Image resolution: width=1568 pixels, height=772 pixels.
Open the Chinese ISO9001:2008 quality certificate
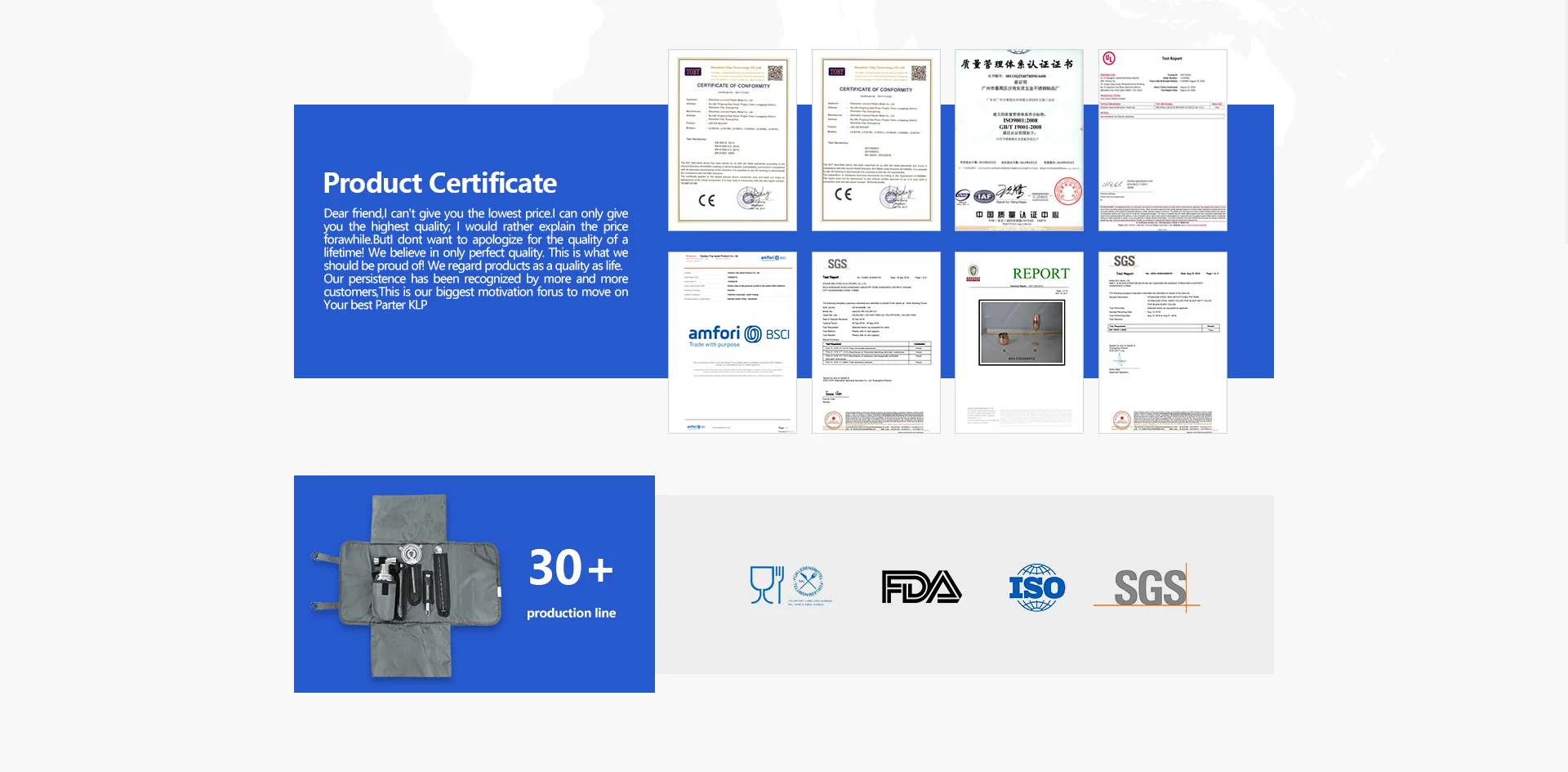point(1018,140)
